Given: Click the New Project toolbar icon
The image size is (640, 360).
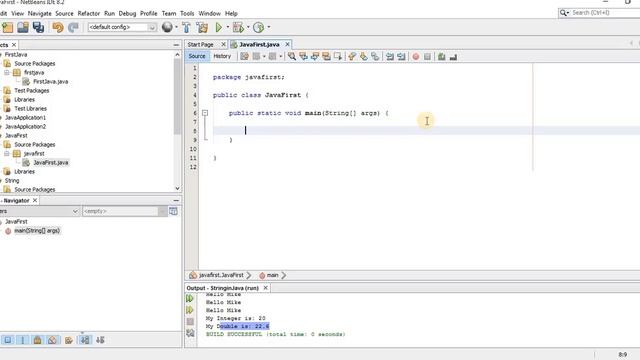Looking at the screenshot, I should click(x=7, y=27).
